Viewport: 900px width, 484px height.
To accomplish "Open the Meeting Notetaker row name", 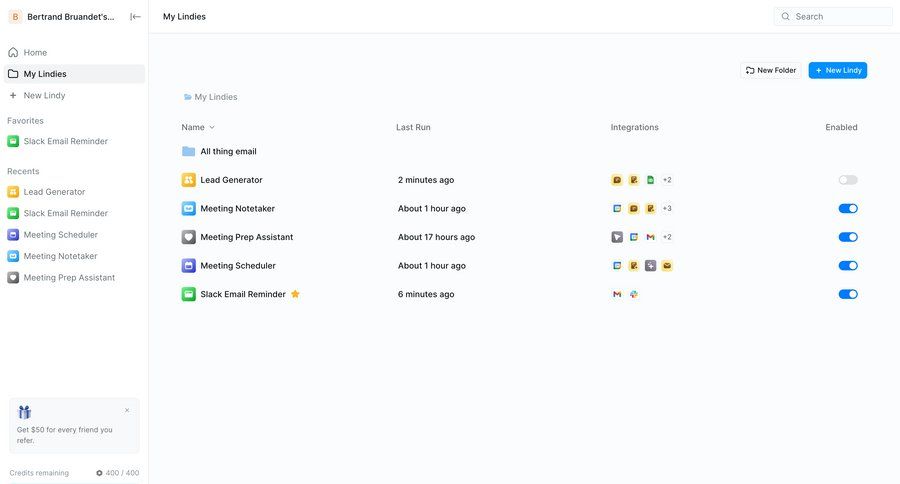I will pyautogui.click(x=238, y=208).
